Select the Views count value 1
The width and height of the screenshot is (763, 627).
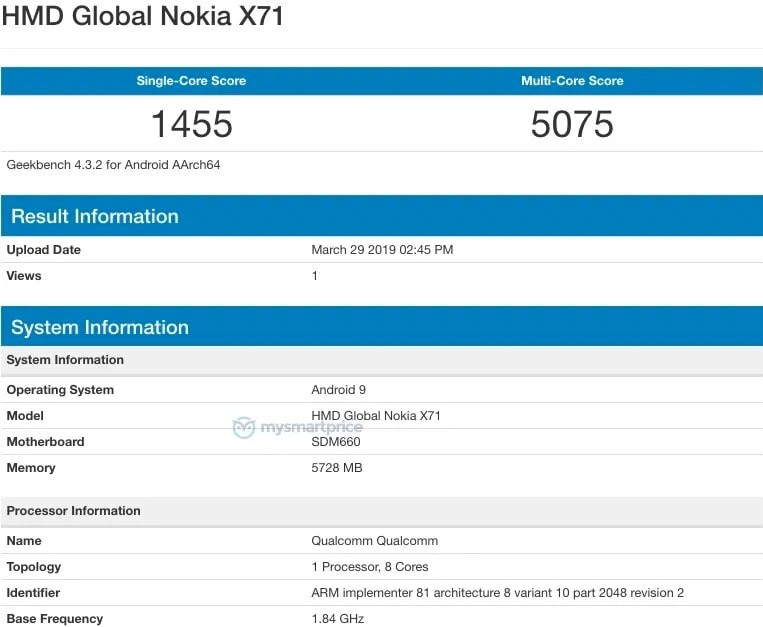pos(315,276)
